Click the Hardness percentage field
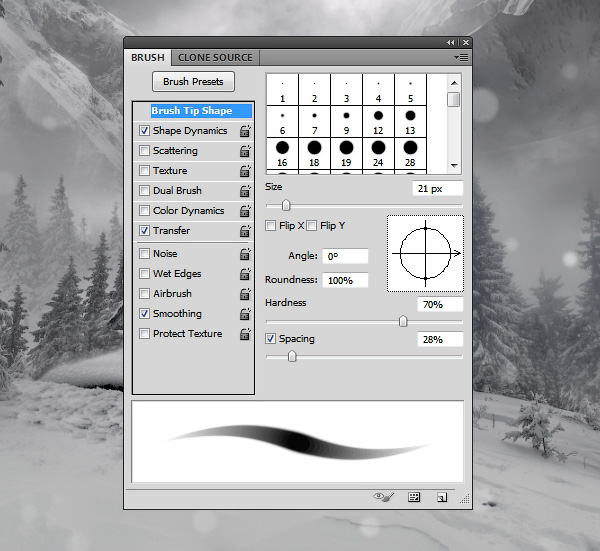This screenshot has height=551, width=600. 440,305
